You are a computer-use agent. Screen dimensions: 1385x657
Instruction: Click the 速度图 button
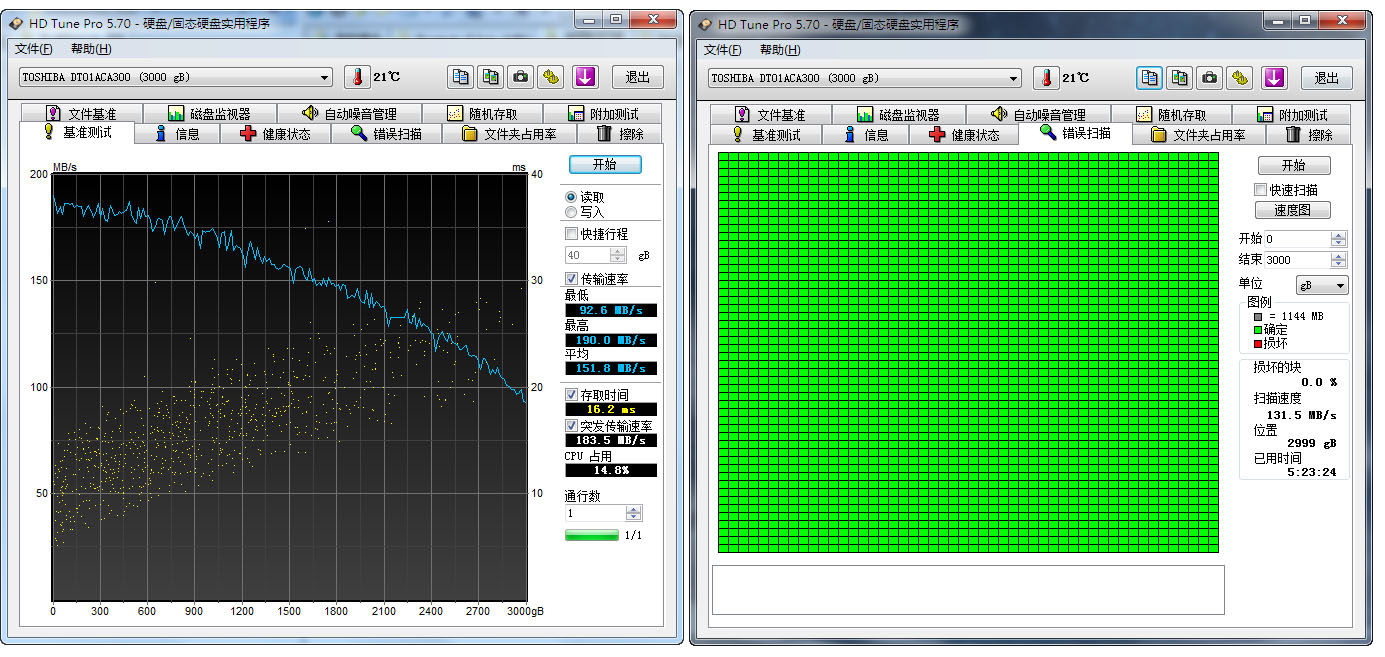1292,210
